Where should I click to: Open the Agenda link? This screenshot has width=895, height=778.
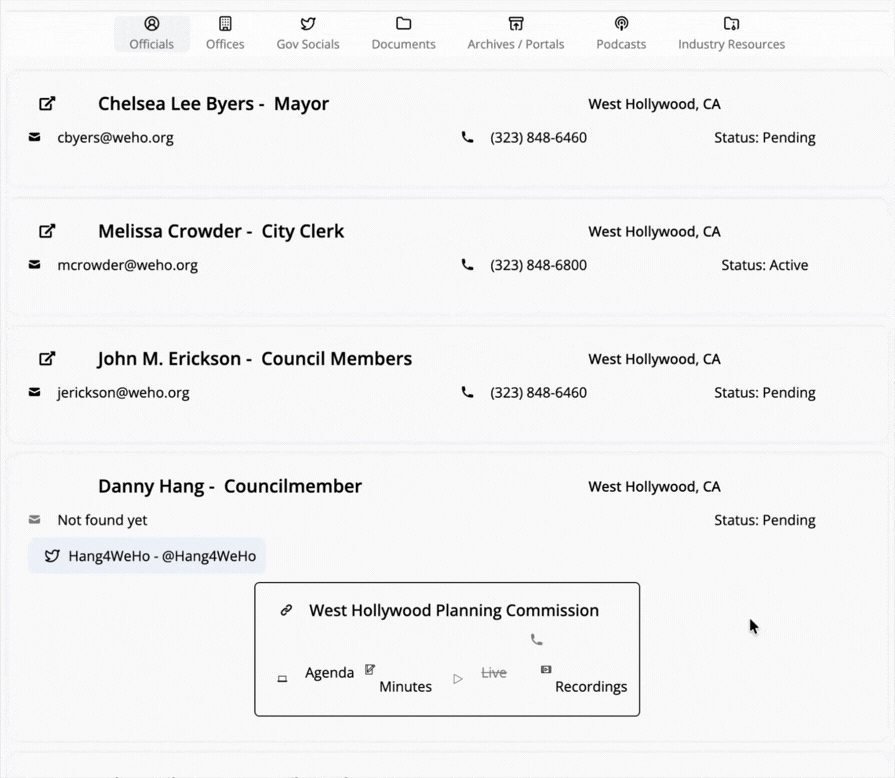[329, 673]
